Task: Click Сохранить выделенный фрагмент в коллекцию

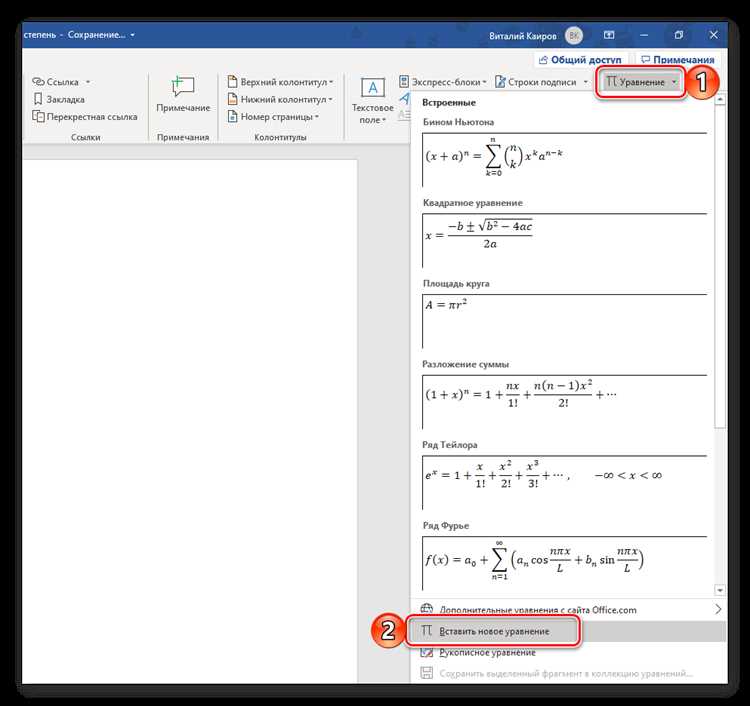Action: tap(568, 673)
